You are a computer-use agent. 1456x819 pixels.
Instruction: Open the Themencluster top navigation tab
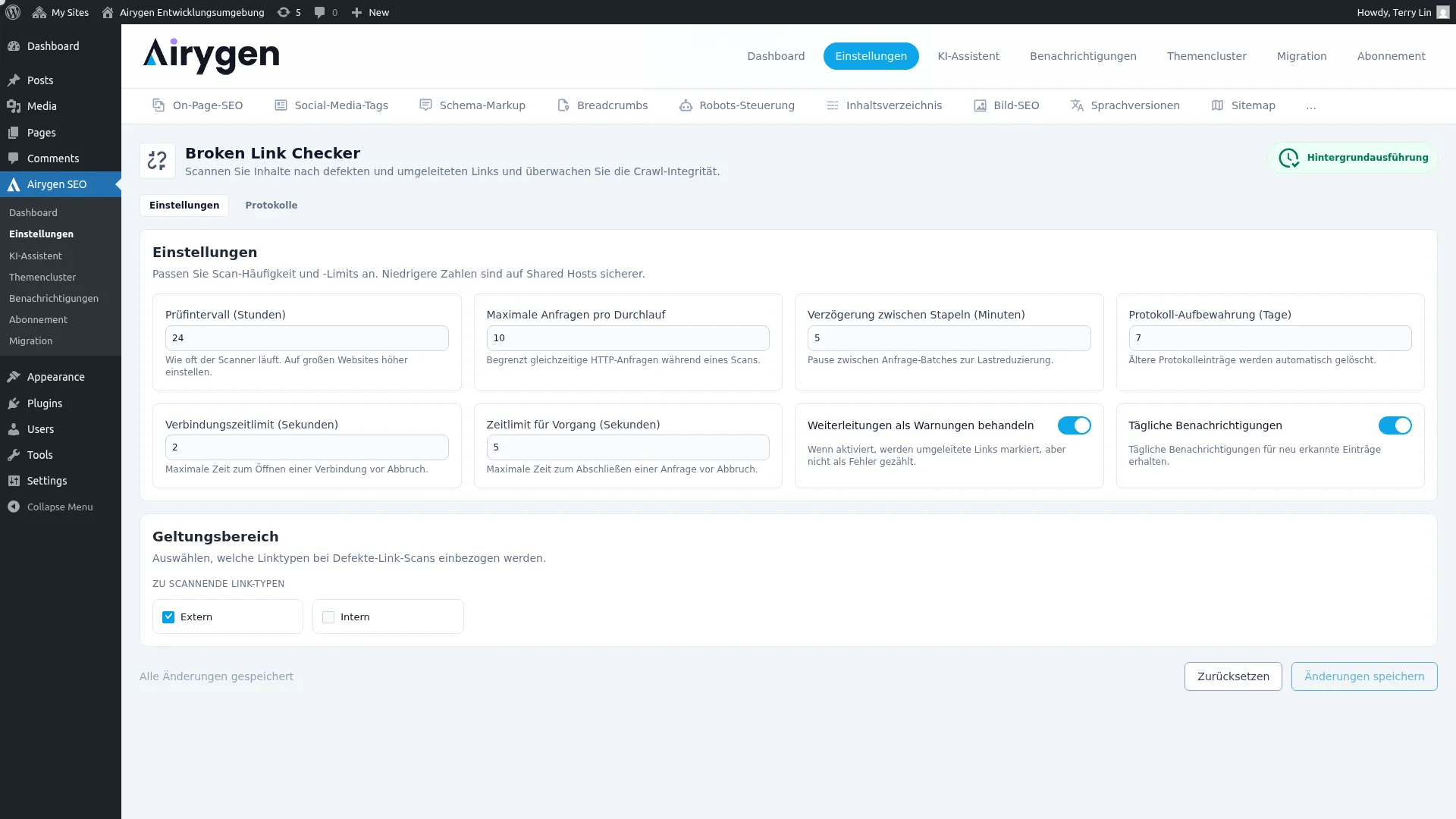tap(1207, 56)
